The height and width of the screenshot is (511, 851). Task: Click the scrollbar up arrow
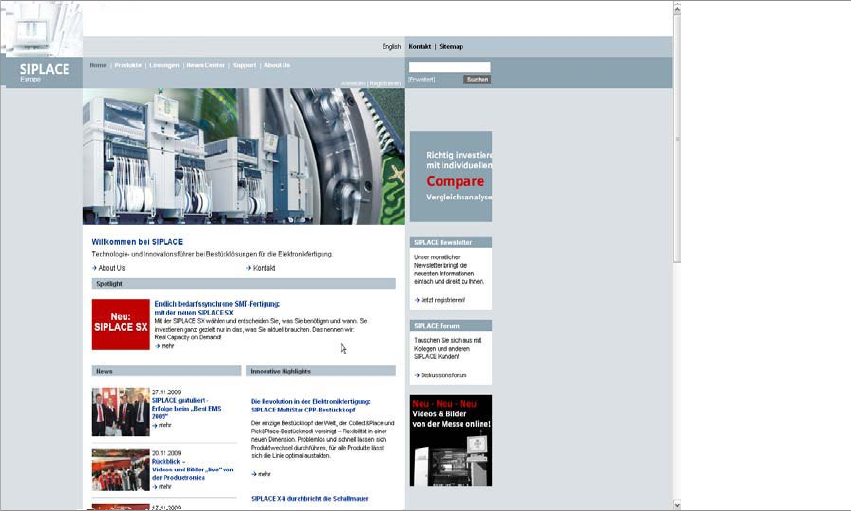pos(677,9)
